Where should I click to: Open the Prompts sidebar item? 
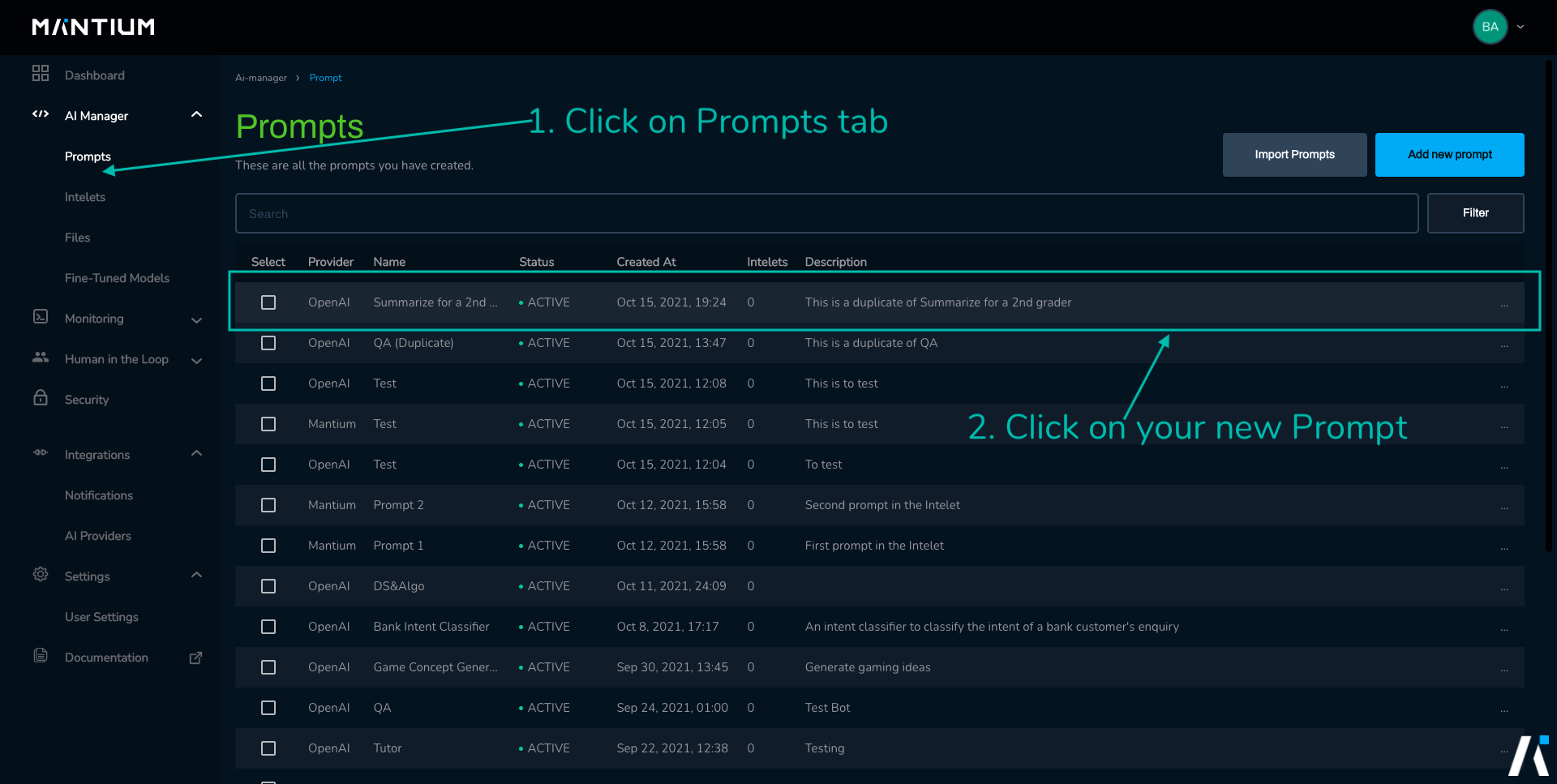point(88,156)
